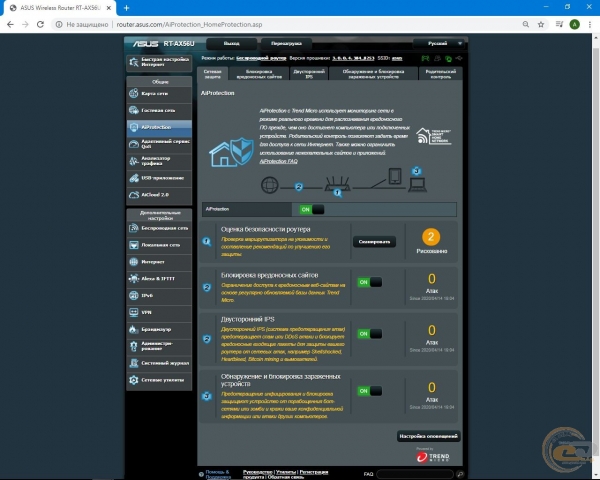Click Two-Way IPS attack count 0
600x480 pixels.
pos(432,330)
